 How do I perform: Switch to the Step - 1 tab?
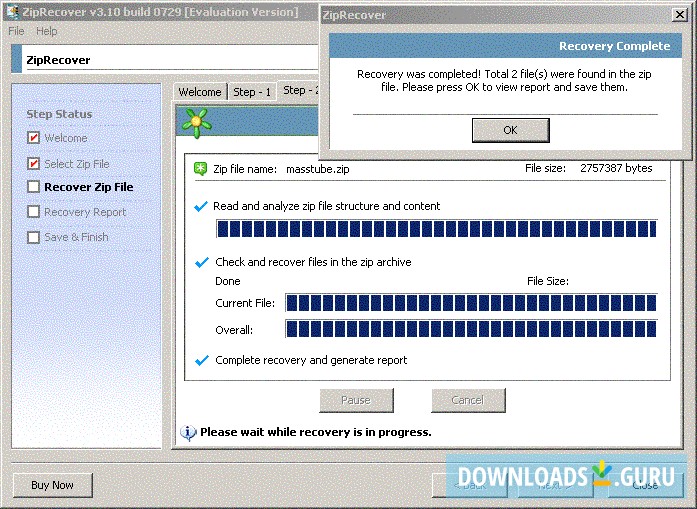252,92
